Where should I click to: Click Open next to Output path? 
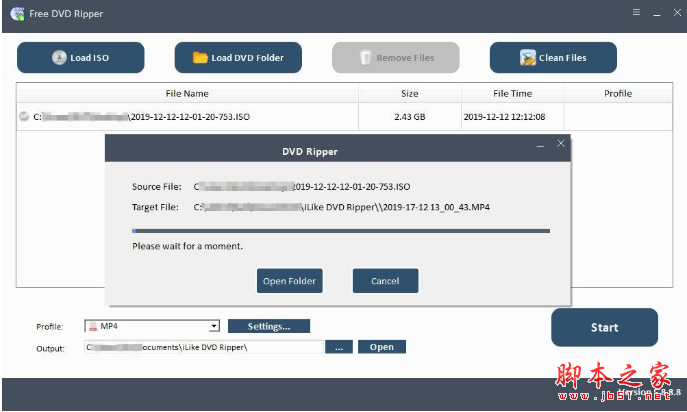pos(382,347)
